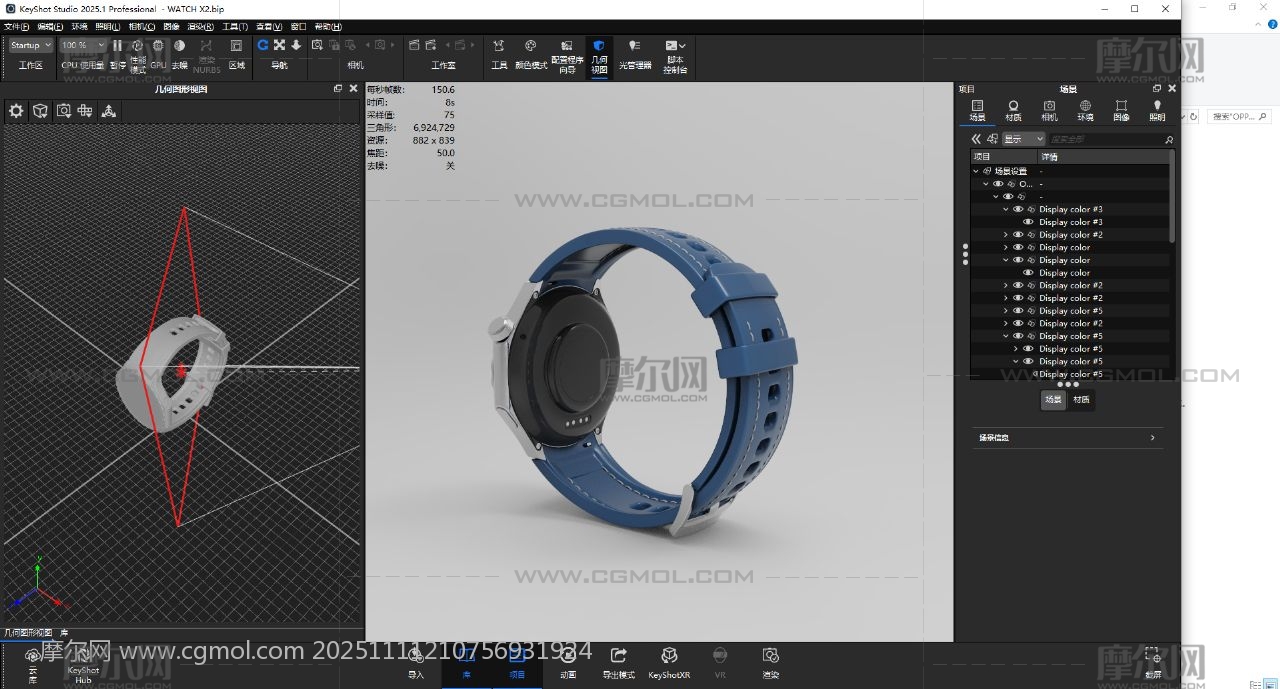
Task: Pause the real-time render
Action: coord(118,46)
